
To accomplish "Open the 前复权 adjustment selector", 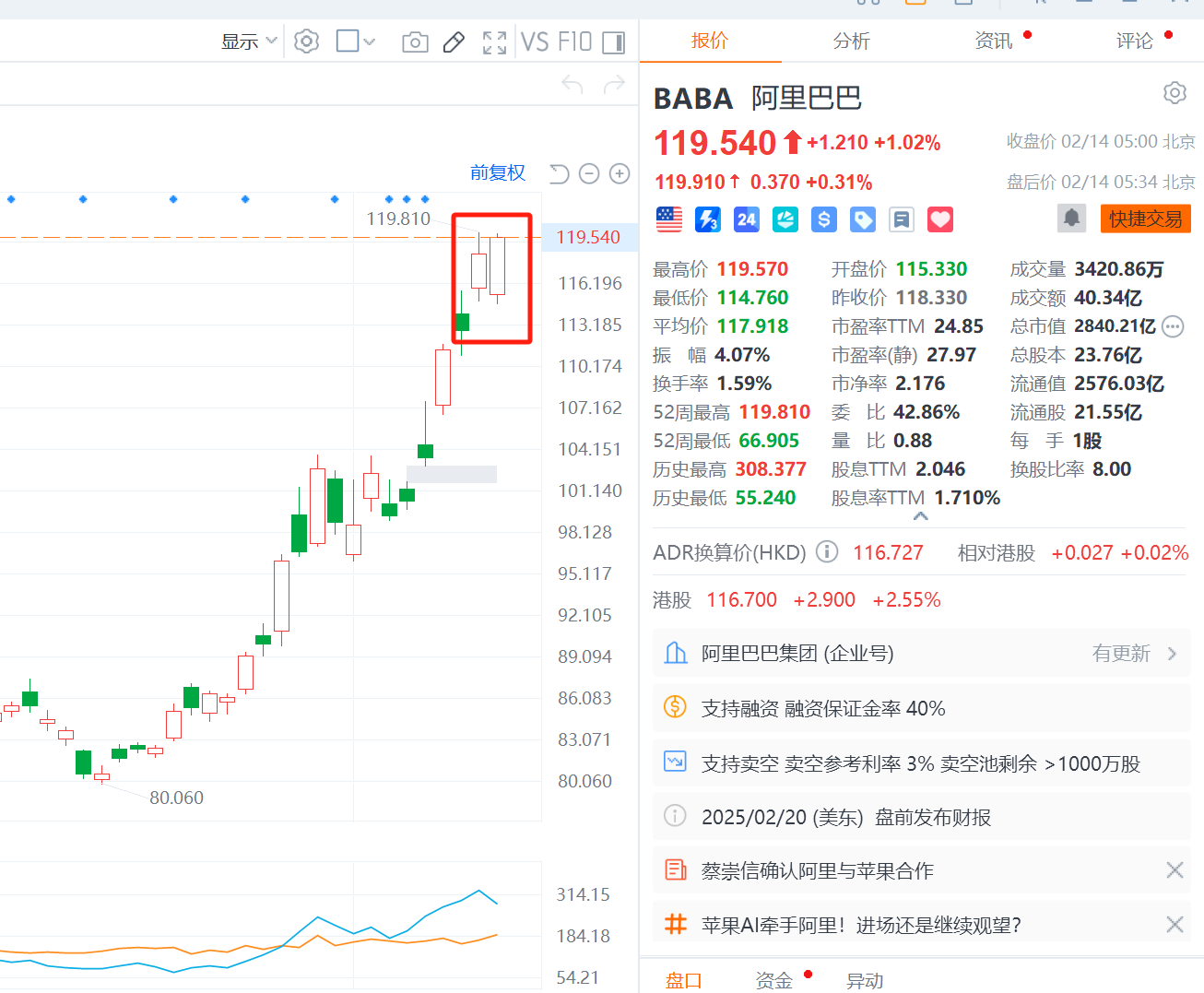I will (498, 172).
